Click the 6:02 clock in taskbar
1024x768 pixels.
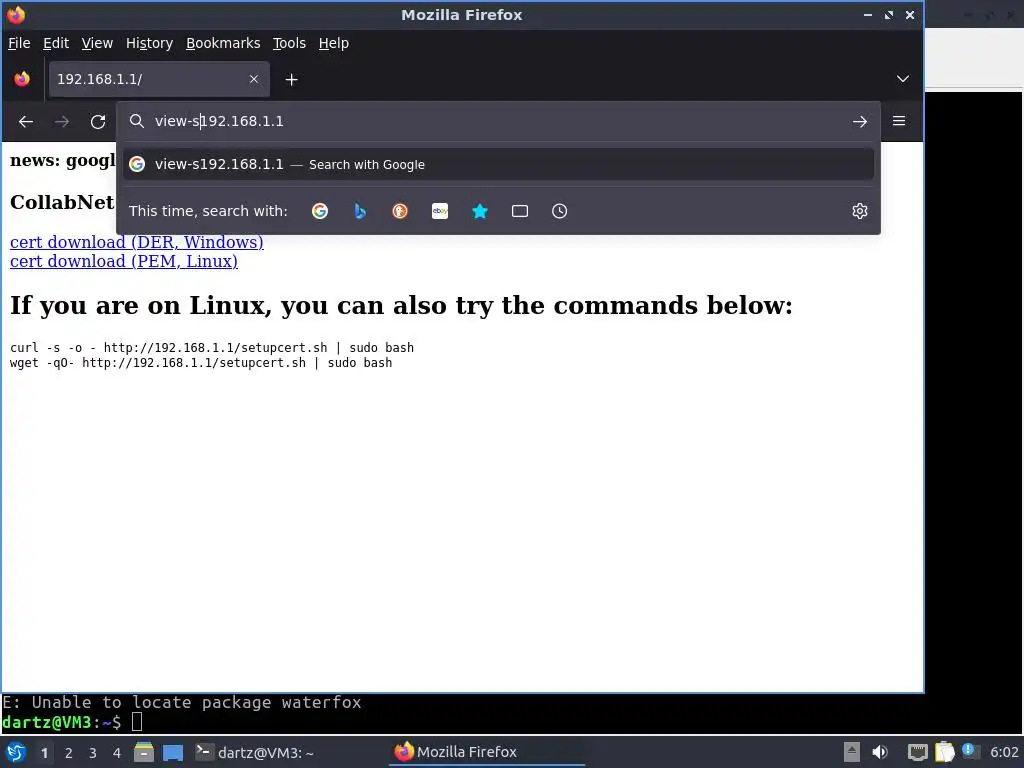point(1004,752)
